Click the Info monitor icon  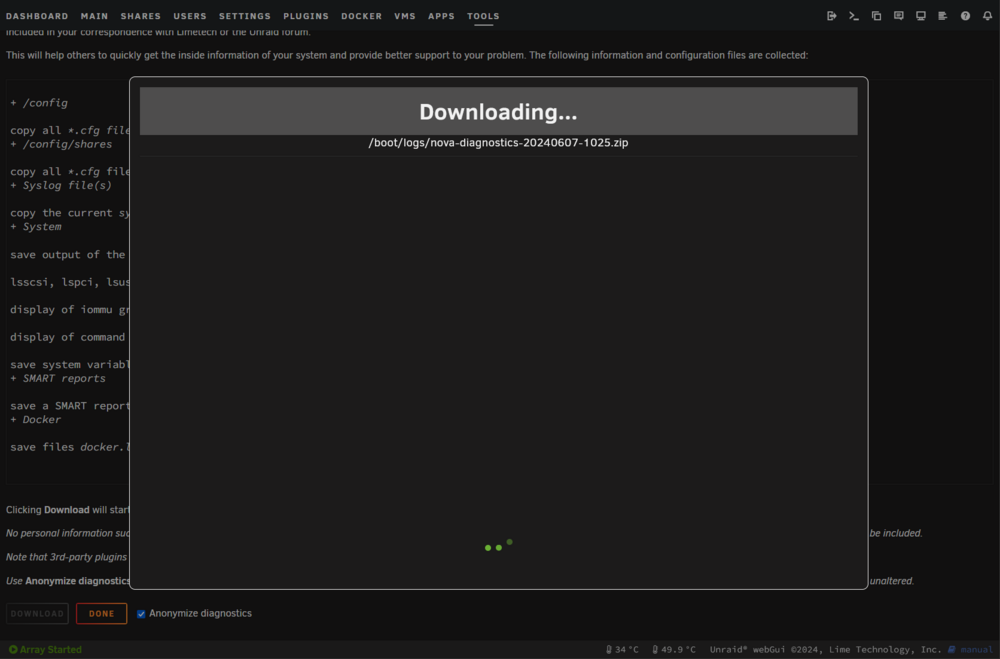(921, 16)
